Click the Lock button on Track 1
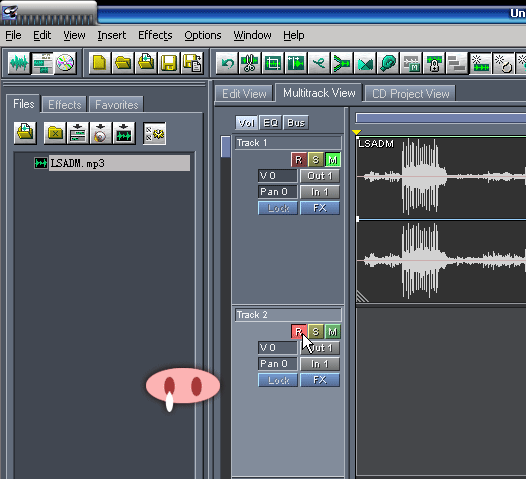526x479 pixels. (x=278, y=208)
